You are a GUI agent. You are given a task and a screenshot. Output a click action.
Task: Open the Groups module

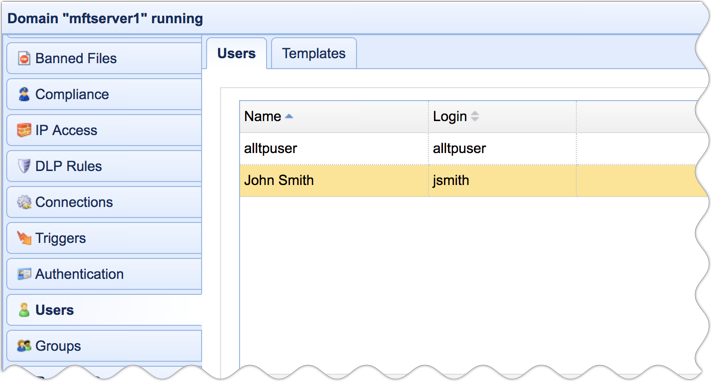(104, 346)
